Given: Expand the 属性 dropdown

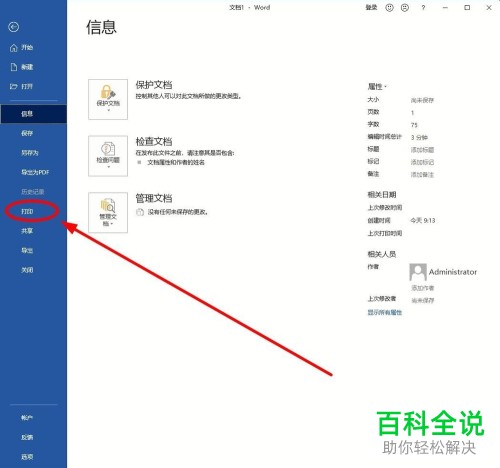Looking at the screenshot, I should point(377,87).
